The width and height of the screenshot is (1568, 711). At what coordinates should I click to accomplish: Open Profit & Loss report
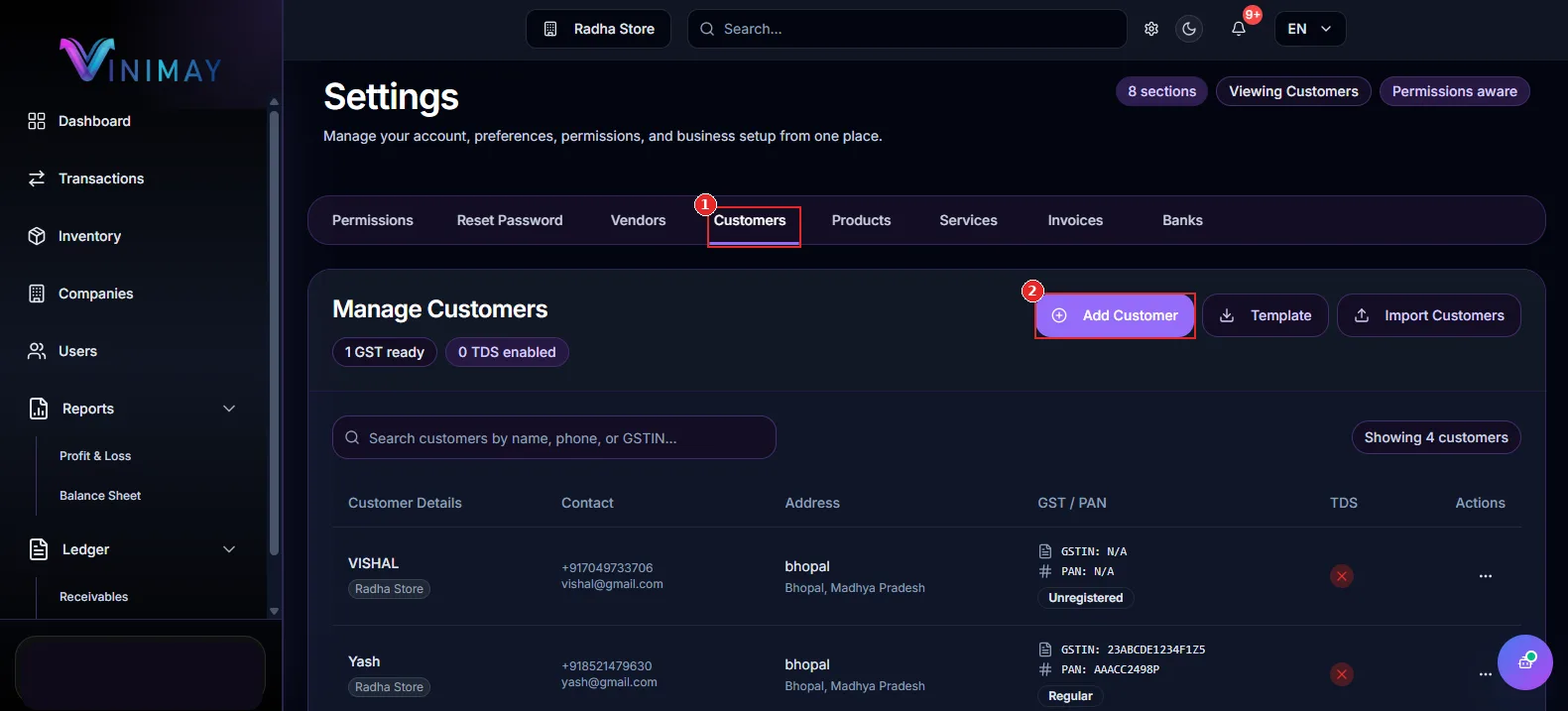click(95, 456)
